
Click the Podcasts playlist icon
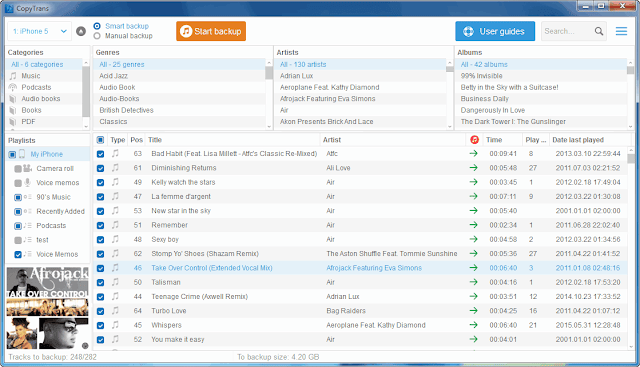pyautogui.click(x=27, y=225)
